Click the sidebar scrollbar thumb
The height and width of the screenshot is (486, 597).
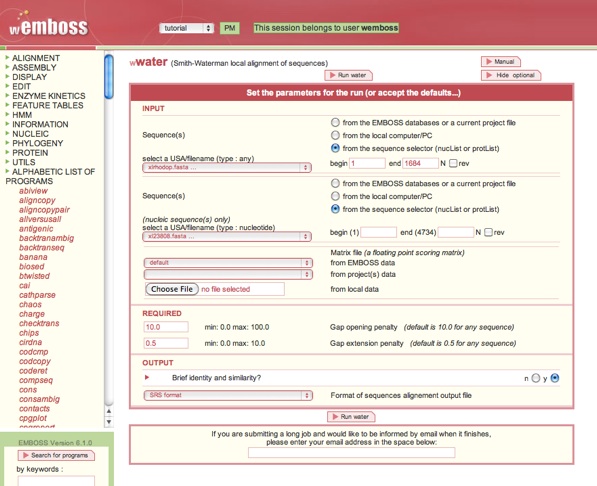[x=109, y=77]
